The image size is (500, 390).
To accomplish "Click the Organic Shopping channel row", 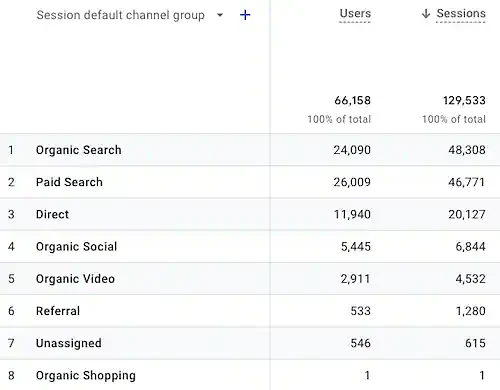I will click(250, 375).
